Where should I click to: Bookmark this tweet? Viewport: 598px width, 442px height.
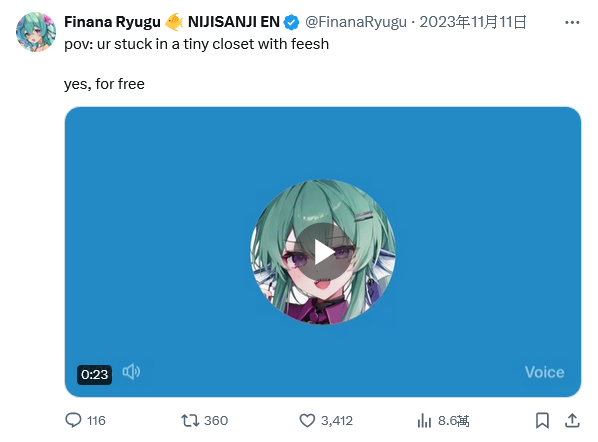(x=542, y=420)
